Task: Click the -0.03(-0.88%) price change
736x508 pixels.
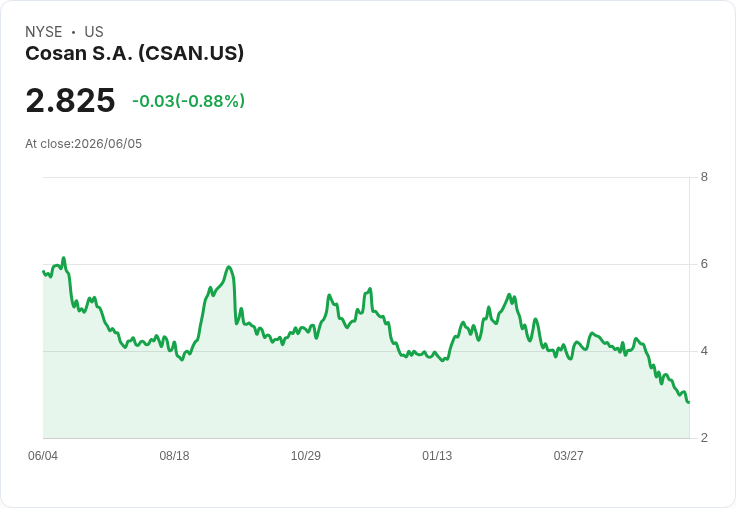Action: click(x=188, y=101)
